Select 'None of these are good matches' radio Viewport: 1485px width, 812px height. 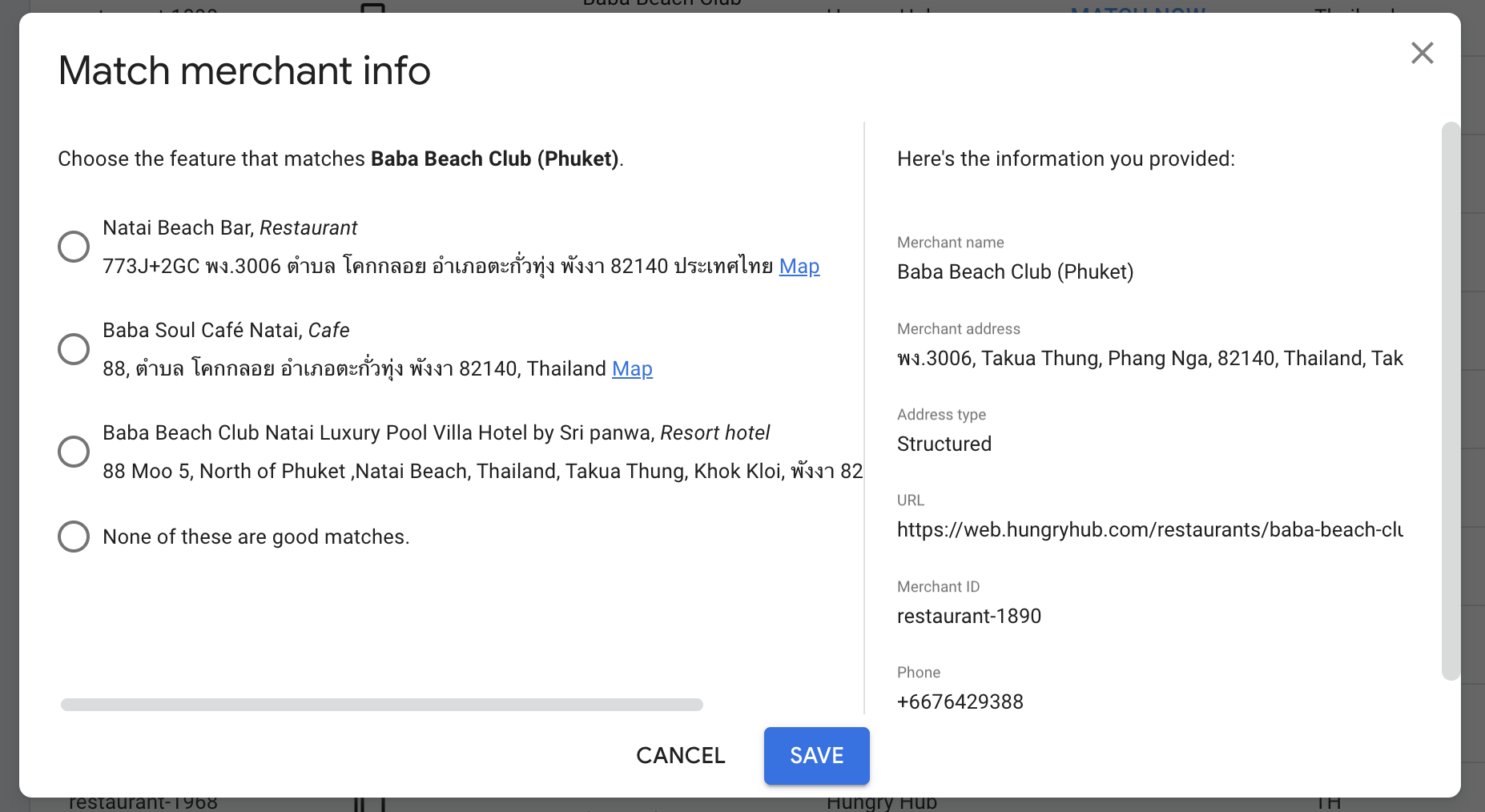[x=74, y=537]
